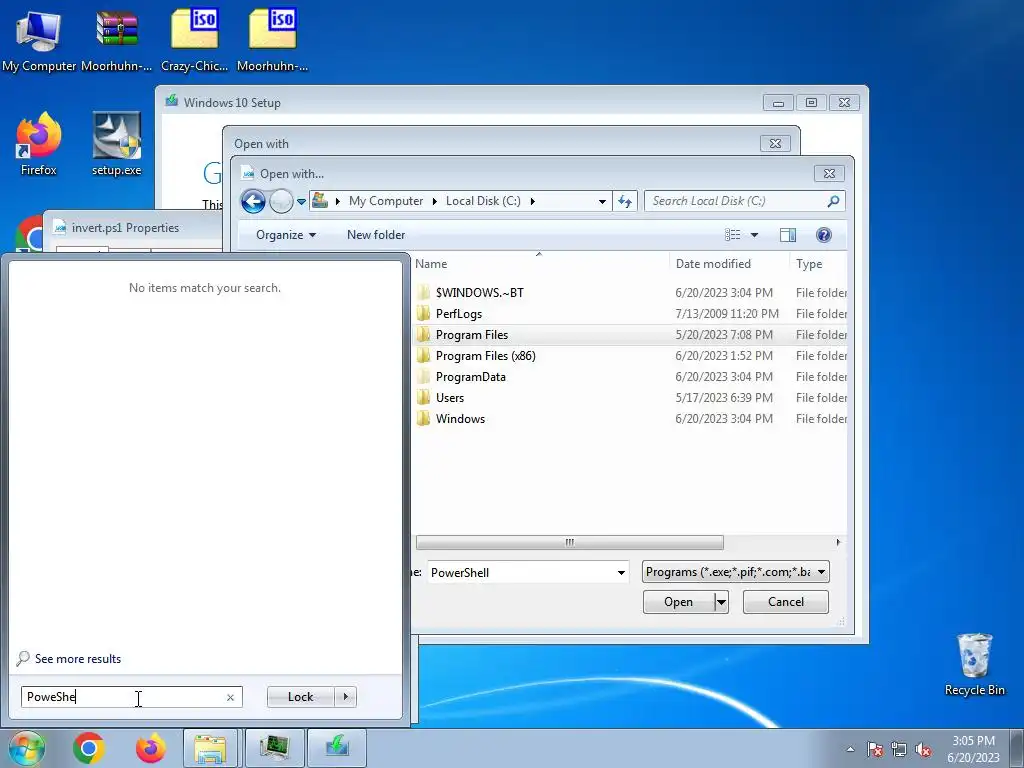Open the dropdown arrow on the Open button
Screen dimensions: 1024x768
[721, 602]
